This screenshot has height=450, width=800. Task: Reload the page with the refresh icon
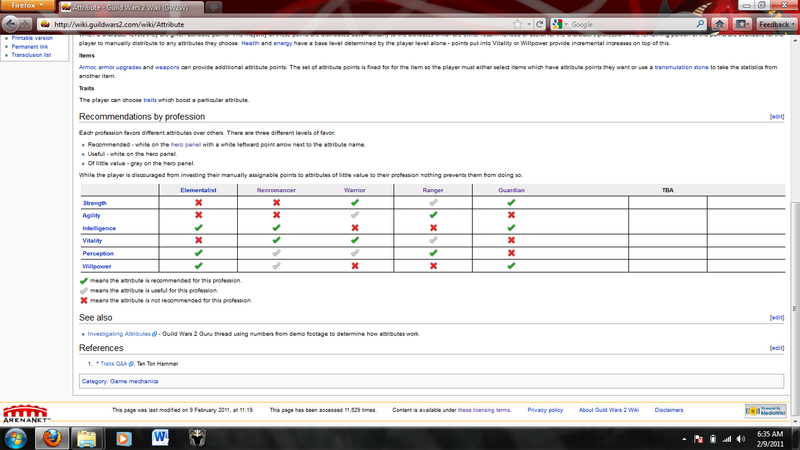coord(539,24)
